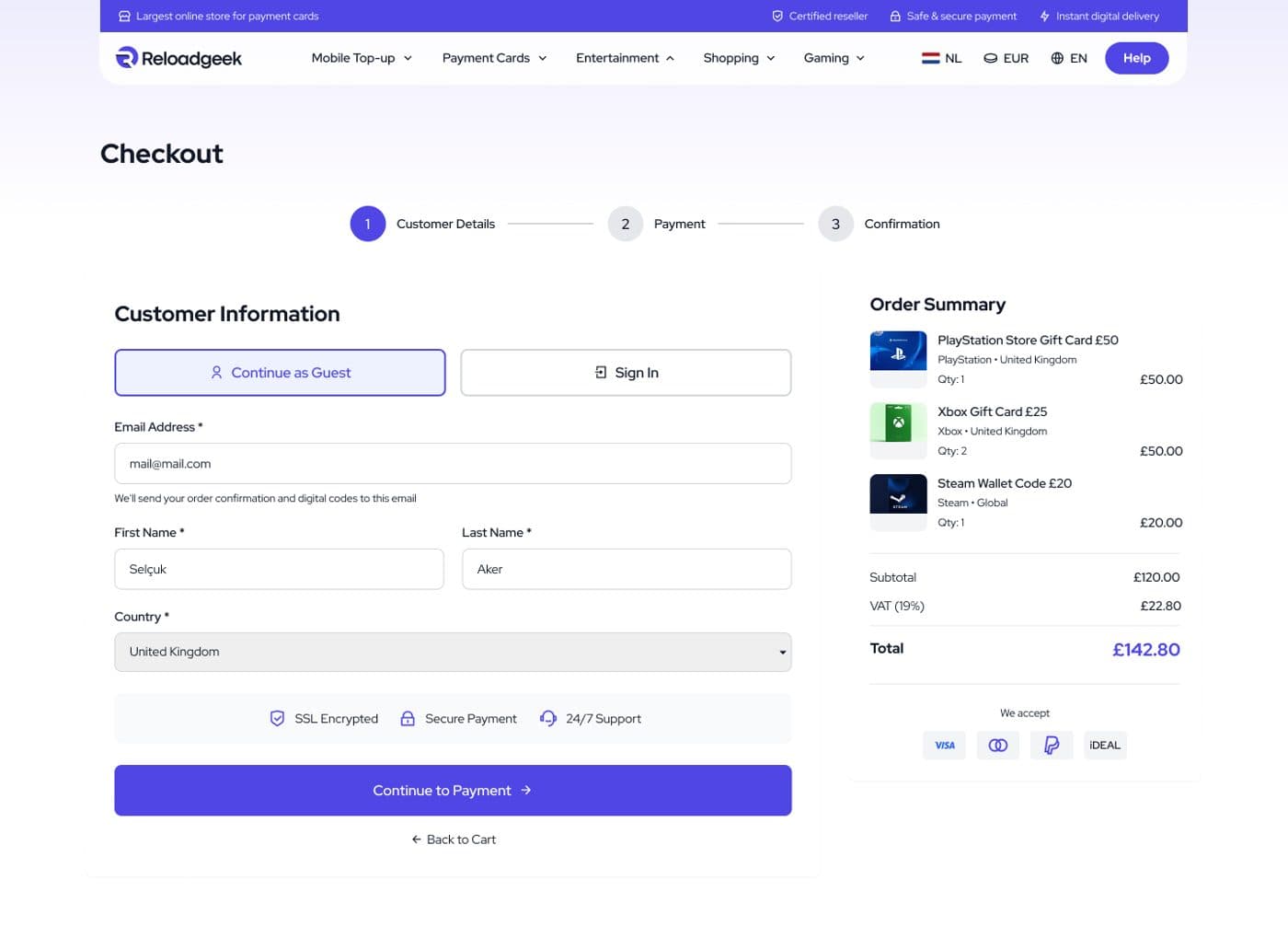Image resolution: width=1288 pixels, height=926 pixels.
Task: Click the Xbox 'Qty: 2' text
Action: (952, 451)
